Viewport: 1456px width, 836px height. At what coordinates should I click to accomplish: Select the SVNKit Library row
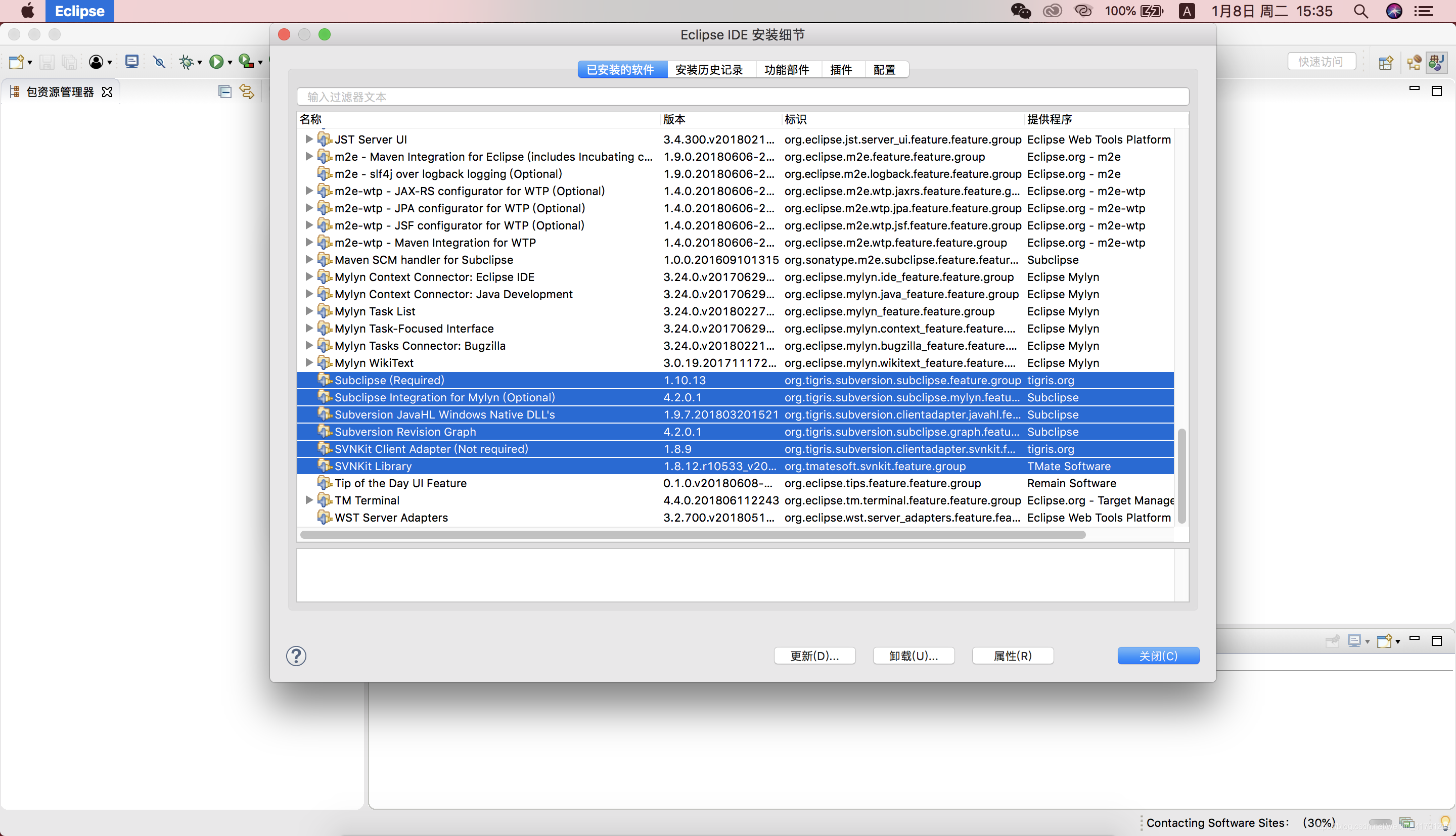tap(736, 466)
